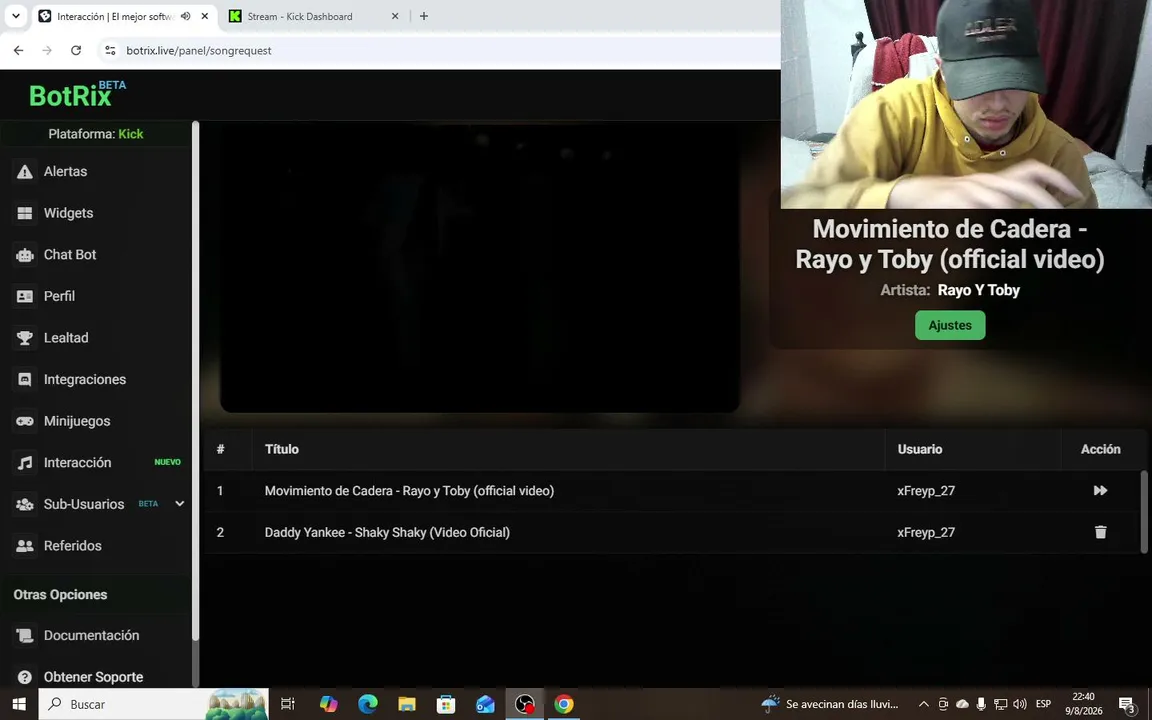Click the BotRix logo
Viewport: 1152px width, 720px height.
click(x=77, y=94)
